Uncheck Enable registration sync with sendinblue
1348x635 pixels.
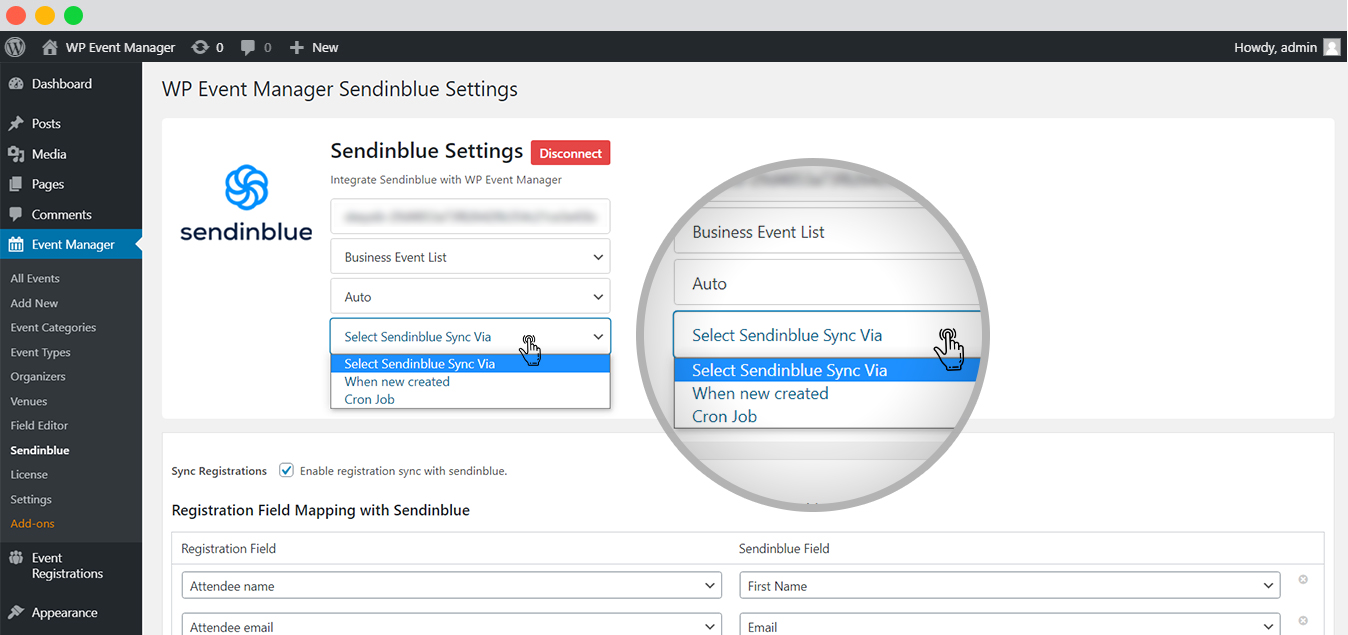click(286, 470)
